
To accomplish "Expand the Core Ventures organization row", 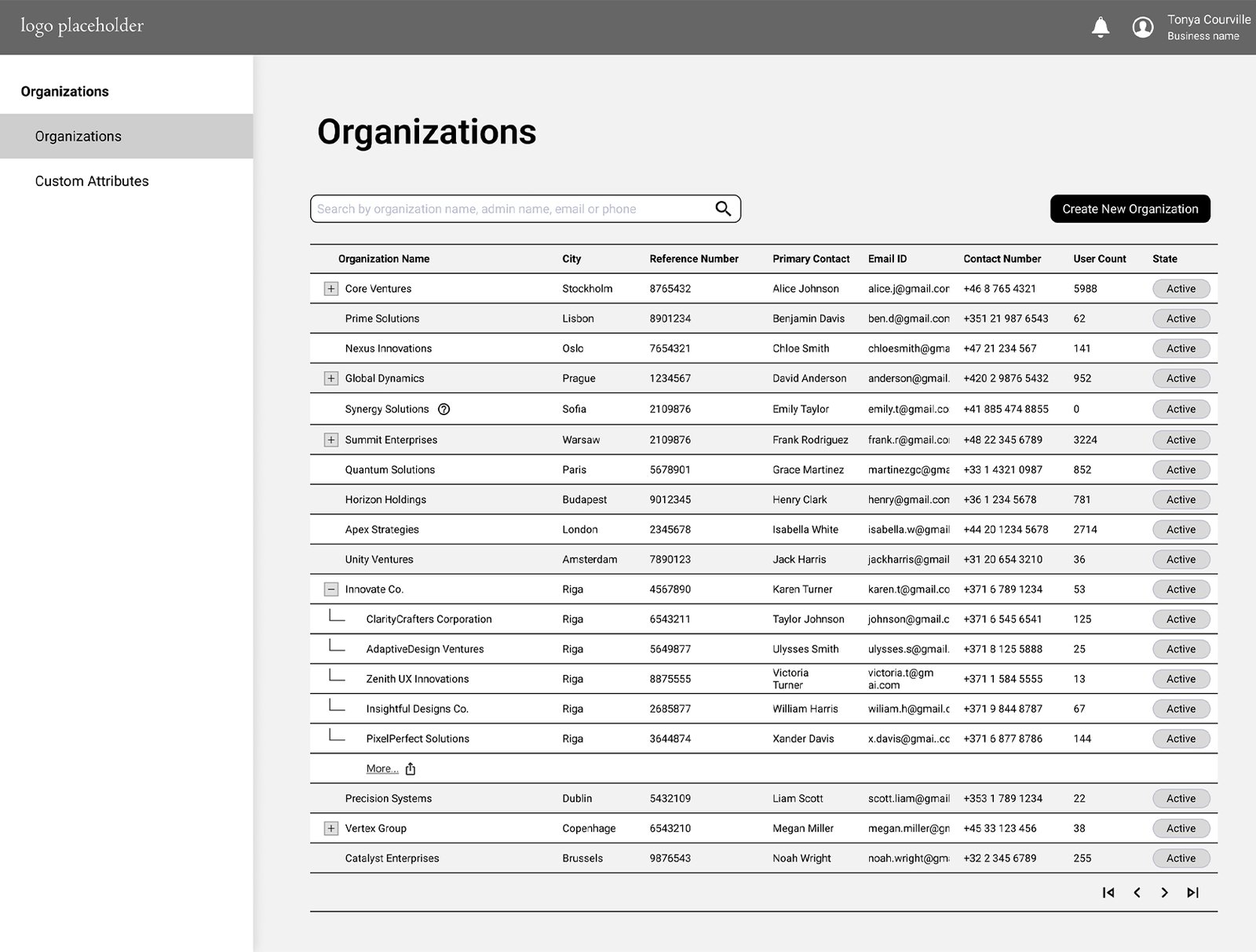I will [x=330, y=288].
